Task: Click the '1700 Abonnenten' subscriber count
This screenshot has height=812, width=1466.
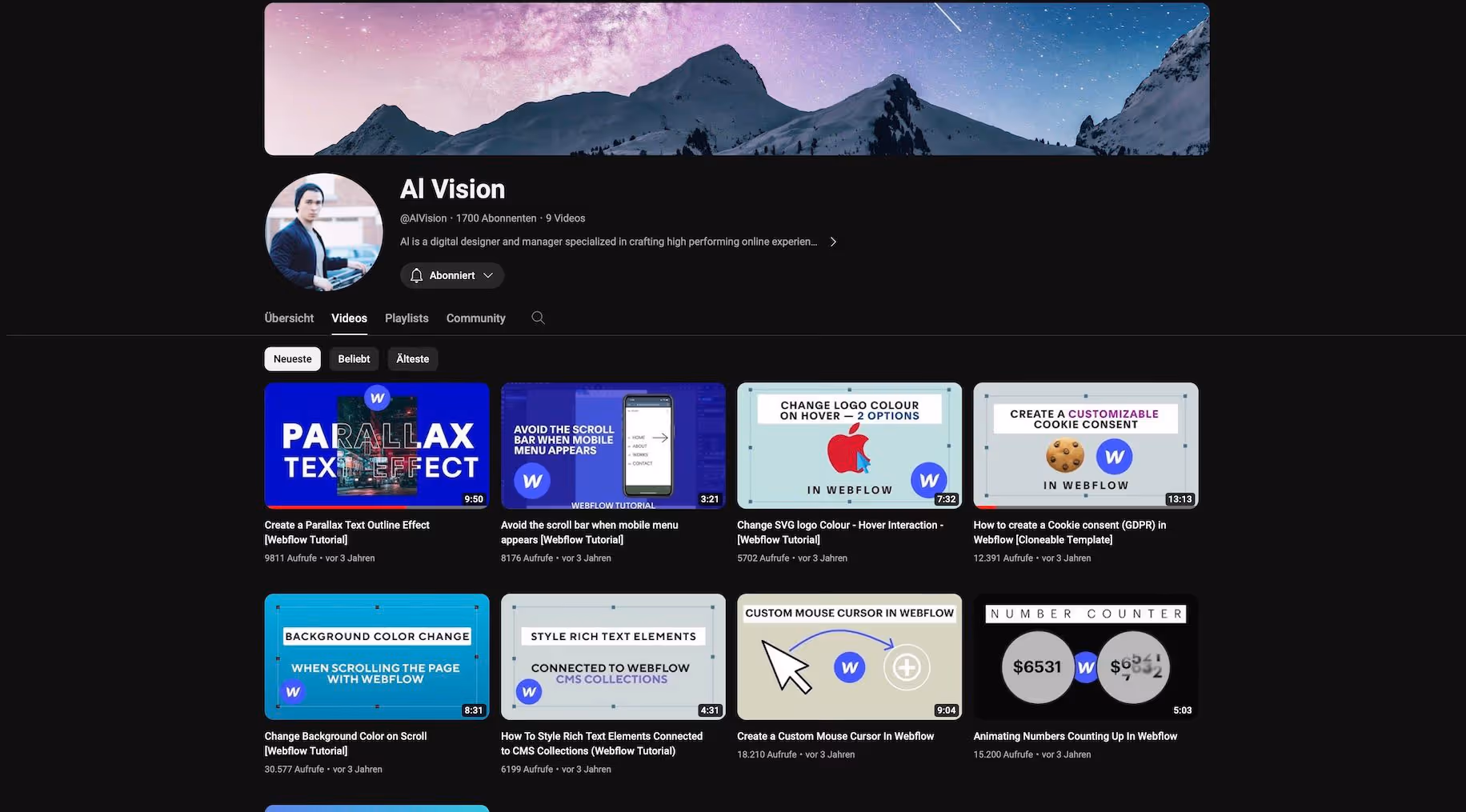Action: pyautogui.click(x=496, y=218)
